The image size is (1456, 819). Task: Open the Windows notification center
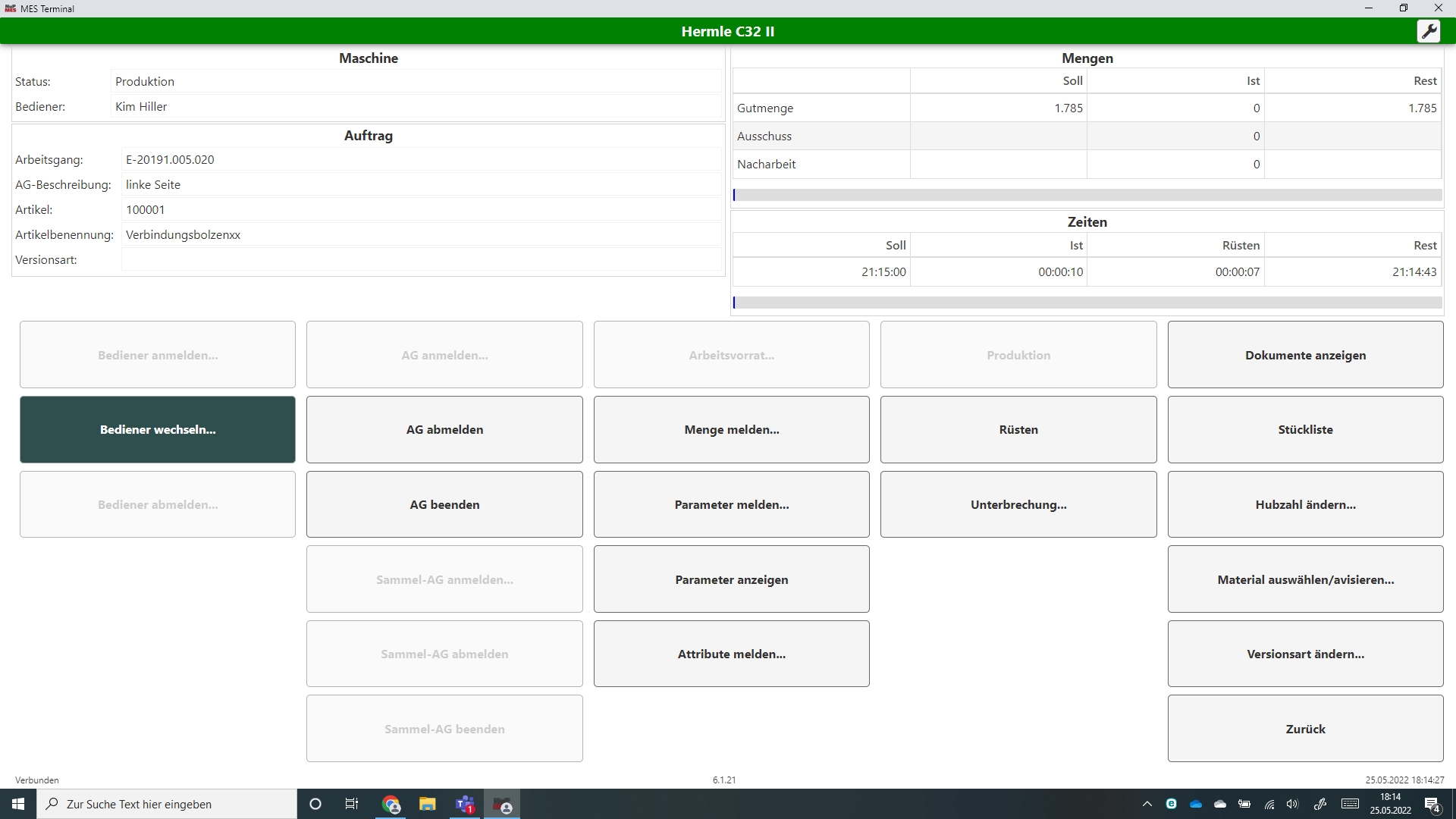pyautogui.click(x=1432, y=804)
